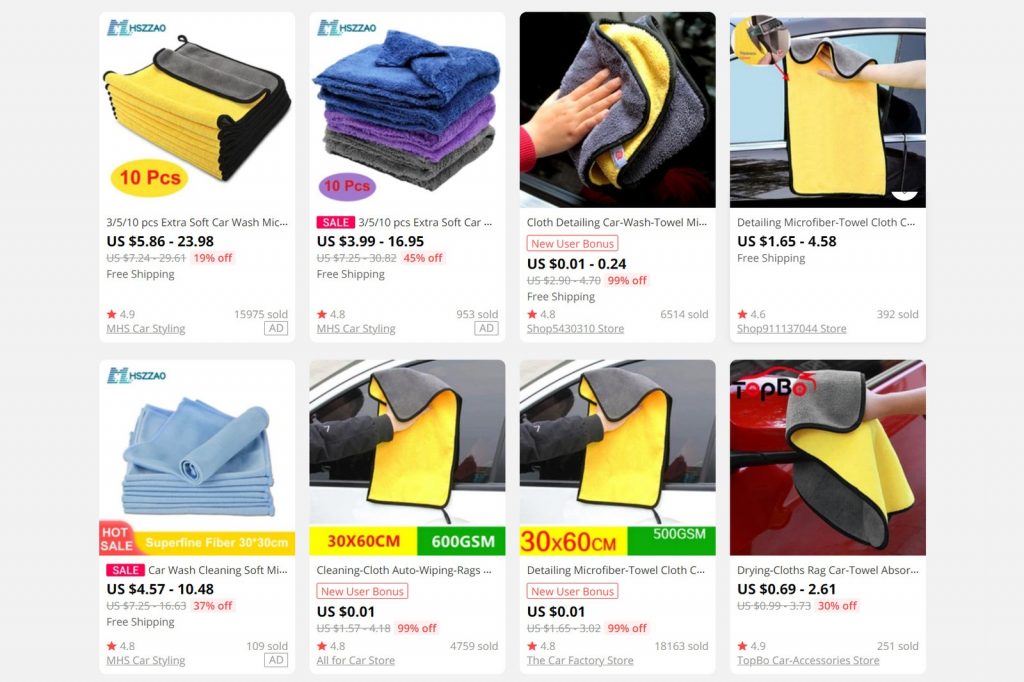This screenshot has height=682, width=1024.
Task: Click the New User Bonus tag on $0.01 - 0.24 item
Action: [x=572, y=244]
